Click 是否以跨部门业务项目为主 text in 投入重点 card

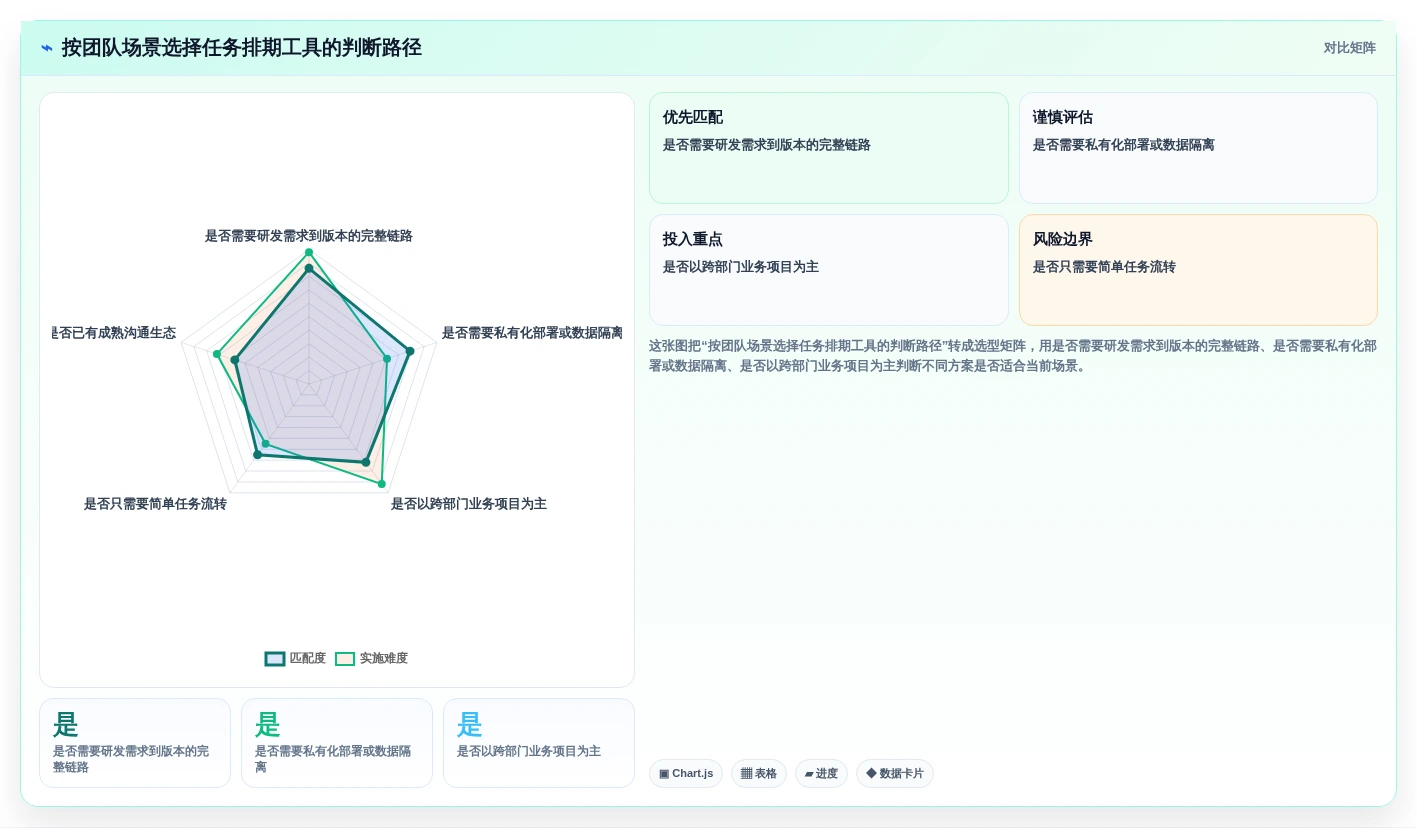click(x=741, y=267)
